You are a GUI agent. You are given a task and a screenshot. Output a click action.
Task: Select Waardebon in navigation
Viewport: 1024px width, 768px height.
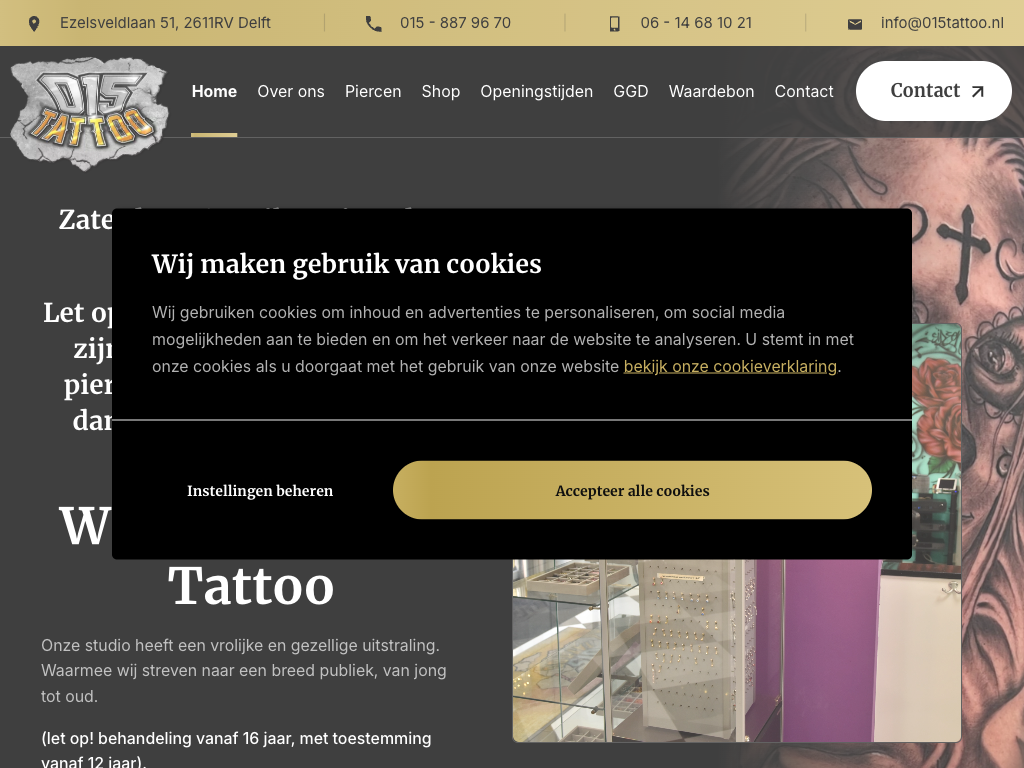pyautogui.click(x=711, y=91)
